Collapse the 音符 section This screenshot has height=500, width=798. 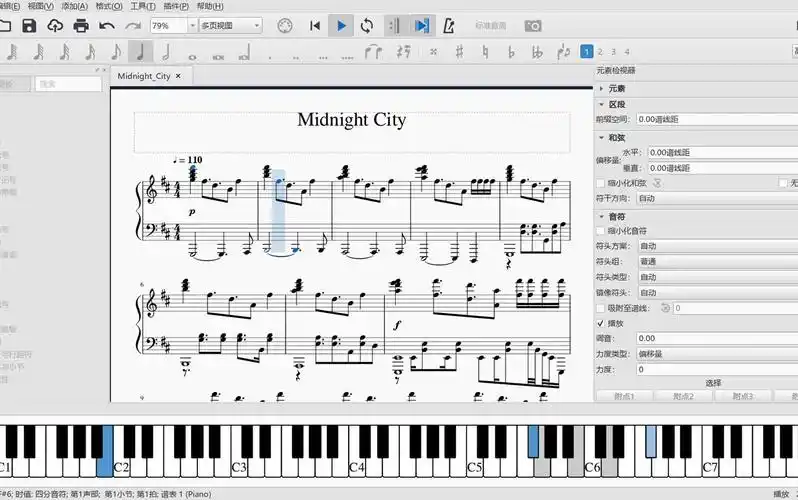602,217
